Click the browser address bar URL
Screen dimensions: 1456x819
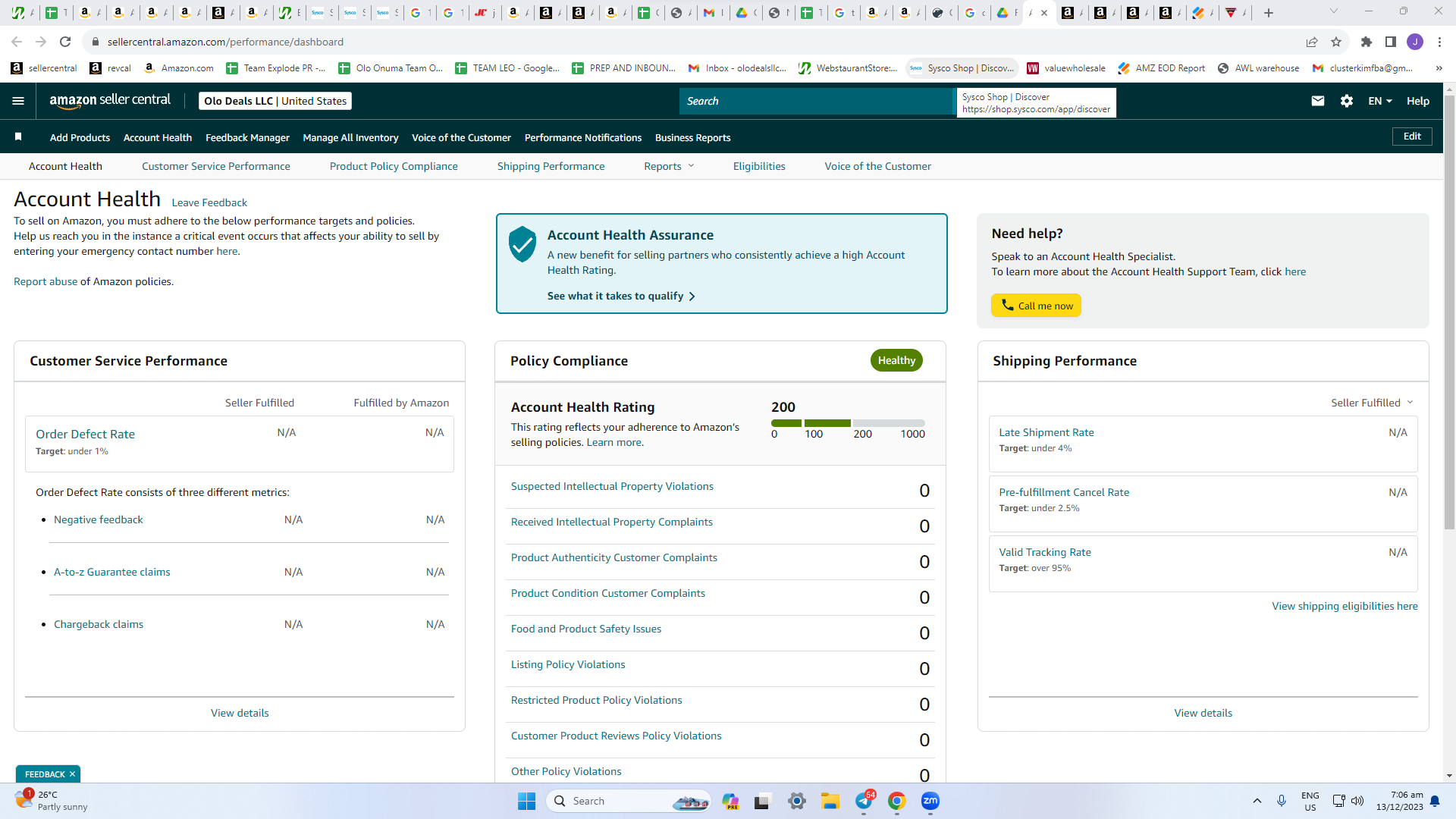225,42
